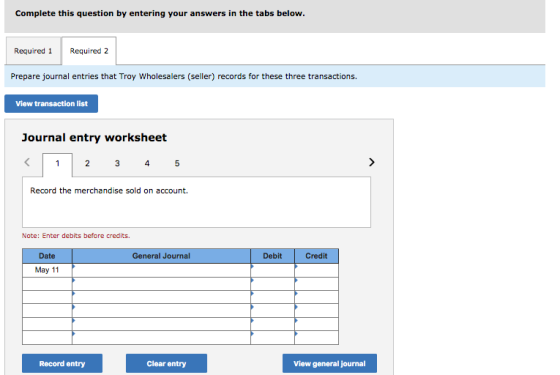Select the Required 2 tab
The height and width of the screenshot is (375, 560).
(89, 51)
